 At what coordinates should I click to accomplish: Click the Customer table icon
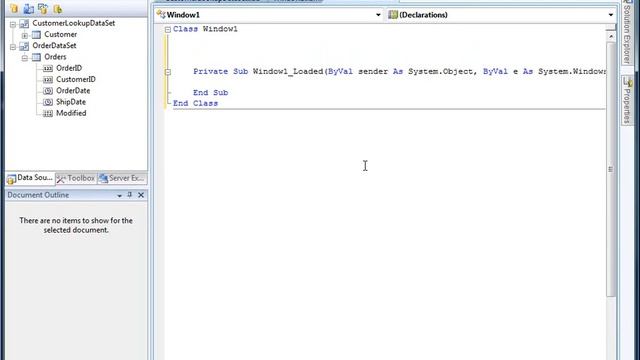pos(36,35)
